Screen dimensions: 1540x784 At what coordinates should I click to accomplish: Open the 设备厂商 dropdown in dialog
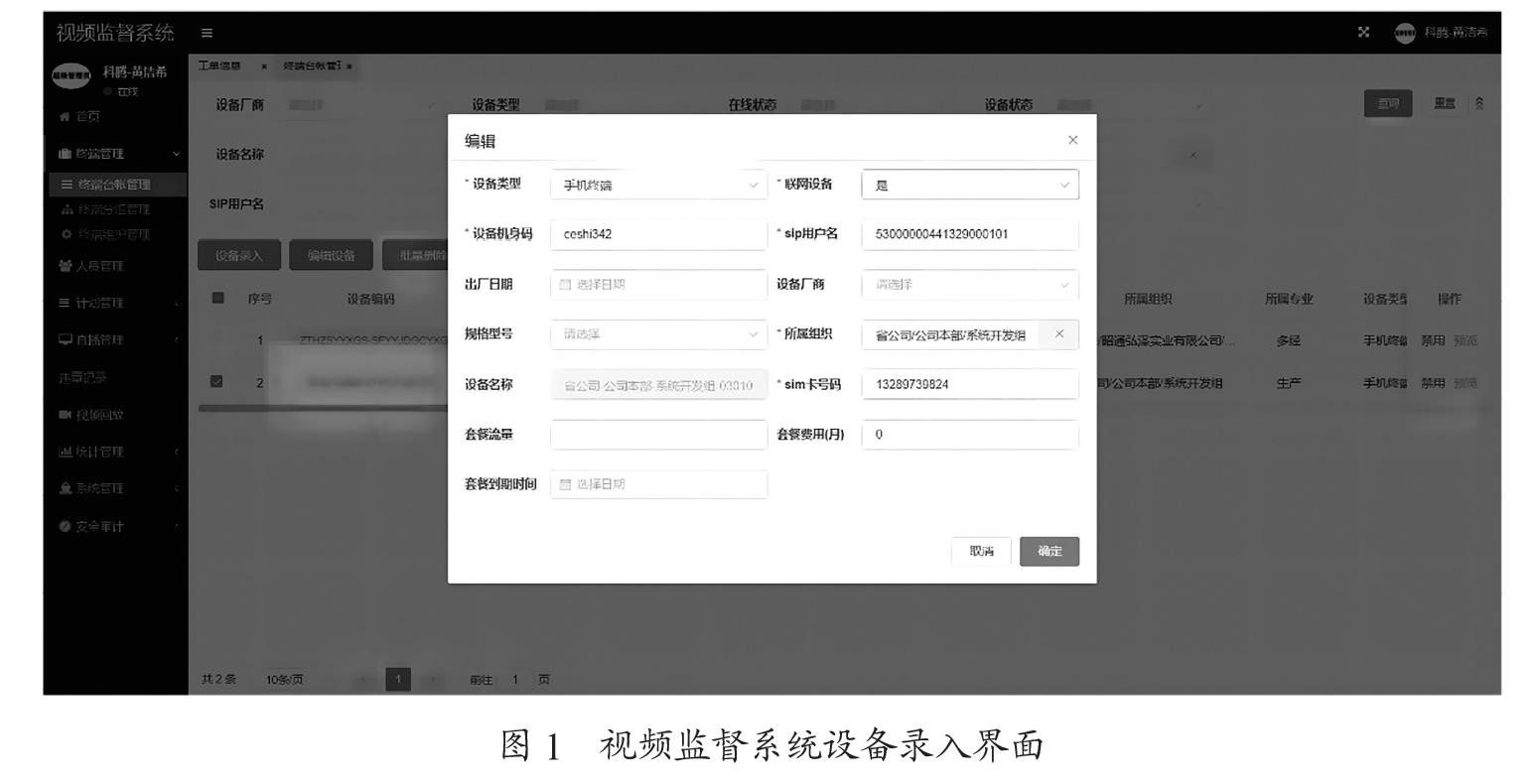click(969, 285)
